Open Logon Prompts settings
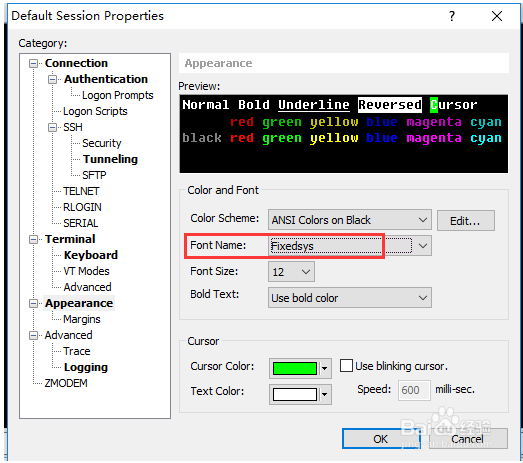 tap(118, 95)
